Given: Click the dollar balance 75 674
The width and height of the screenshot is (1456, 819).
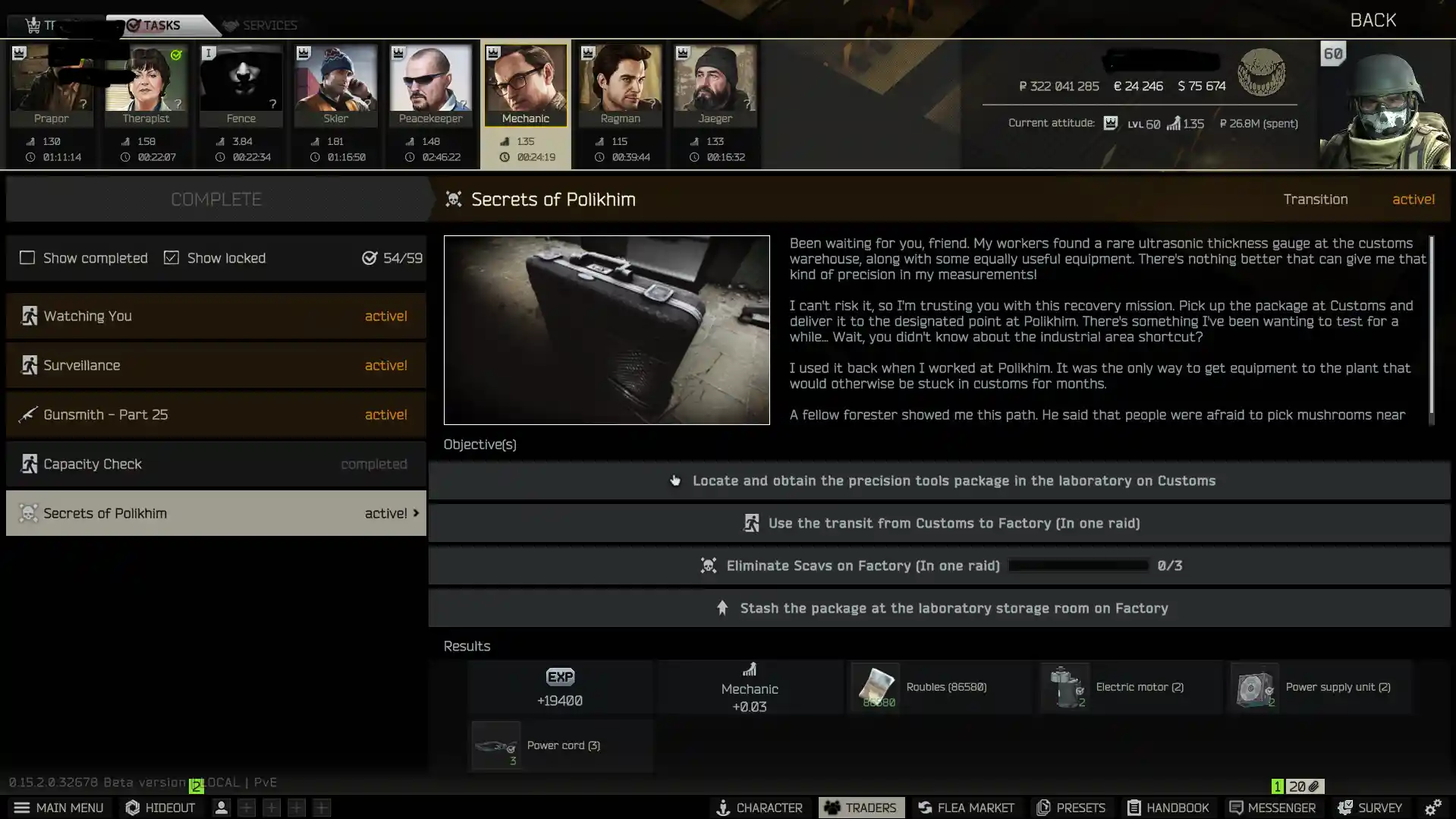Looking at the screenshot, I should [x=1202, y=87].
